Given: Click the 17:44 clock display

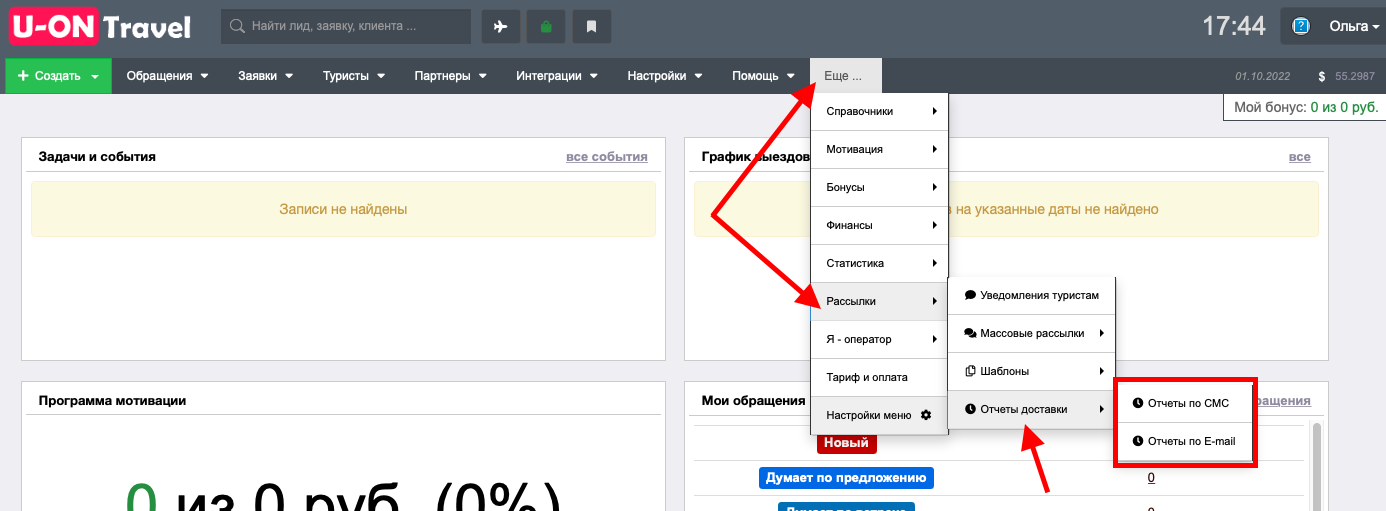Looking at the screenshot, I should click(x=1233, y=27).
